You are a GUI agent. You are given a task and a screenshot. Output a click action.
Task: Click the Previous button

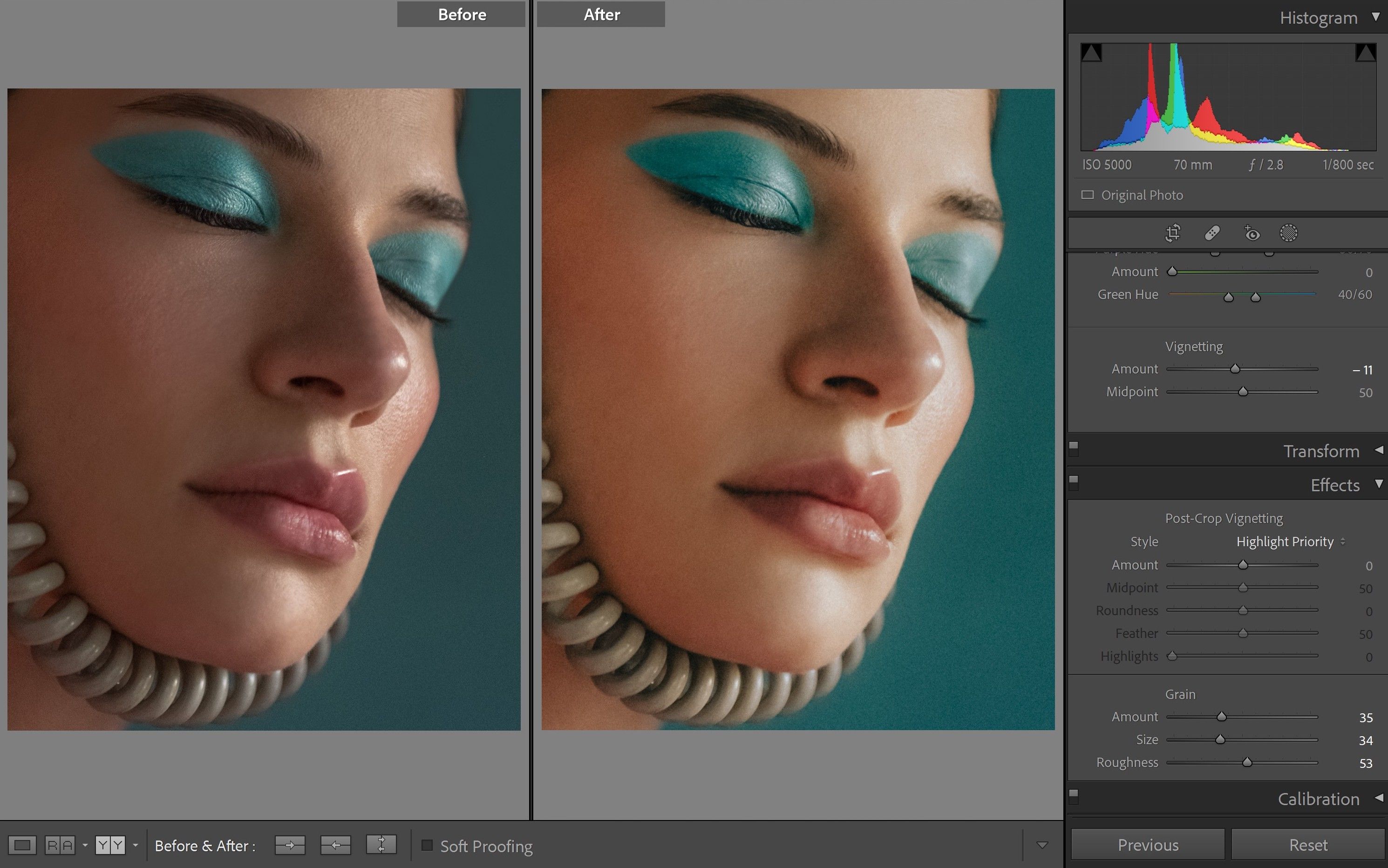point(1148,845)
